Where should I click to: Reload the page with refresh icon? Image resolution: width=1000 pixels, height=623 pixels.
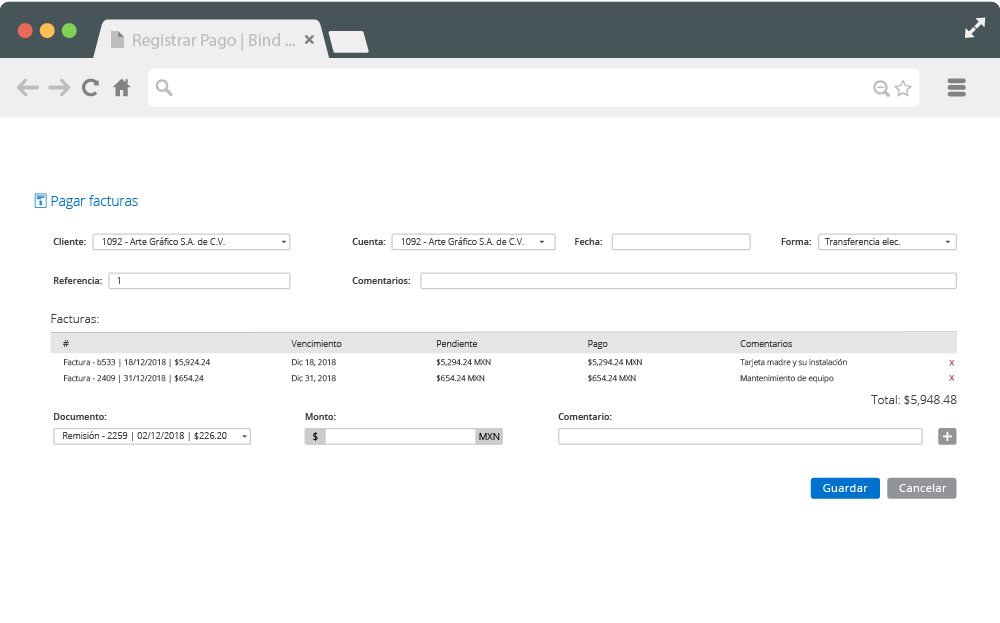(91, 87)
